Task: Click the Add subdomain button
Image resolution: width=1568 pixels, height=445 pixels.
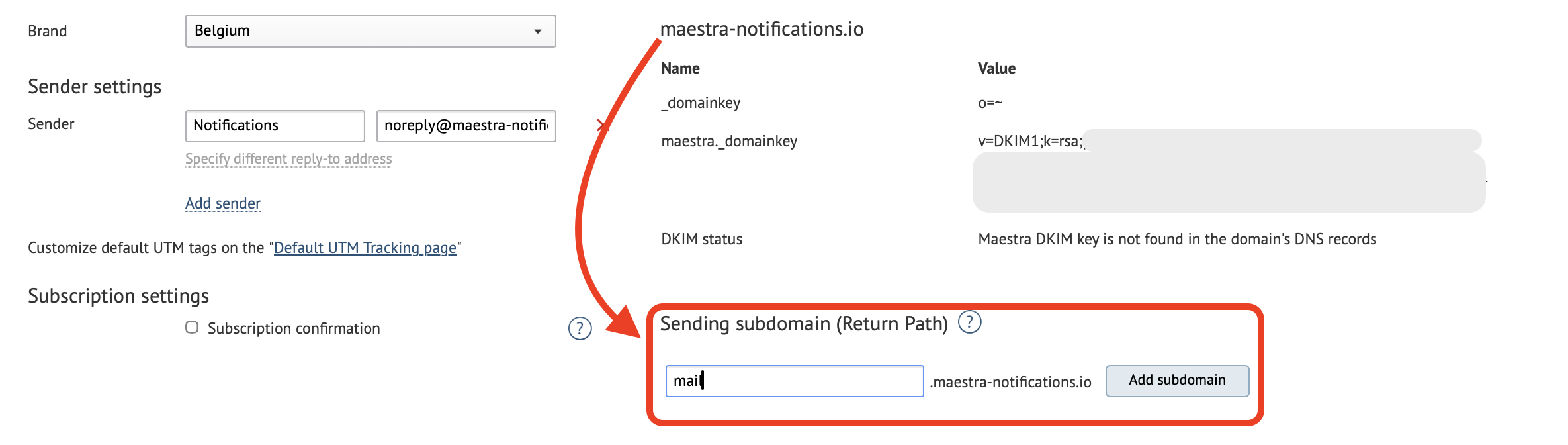Action: (1178, 381)
